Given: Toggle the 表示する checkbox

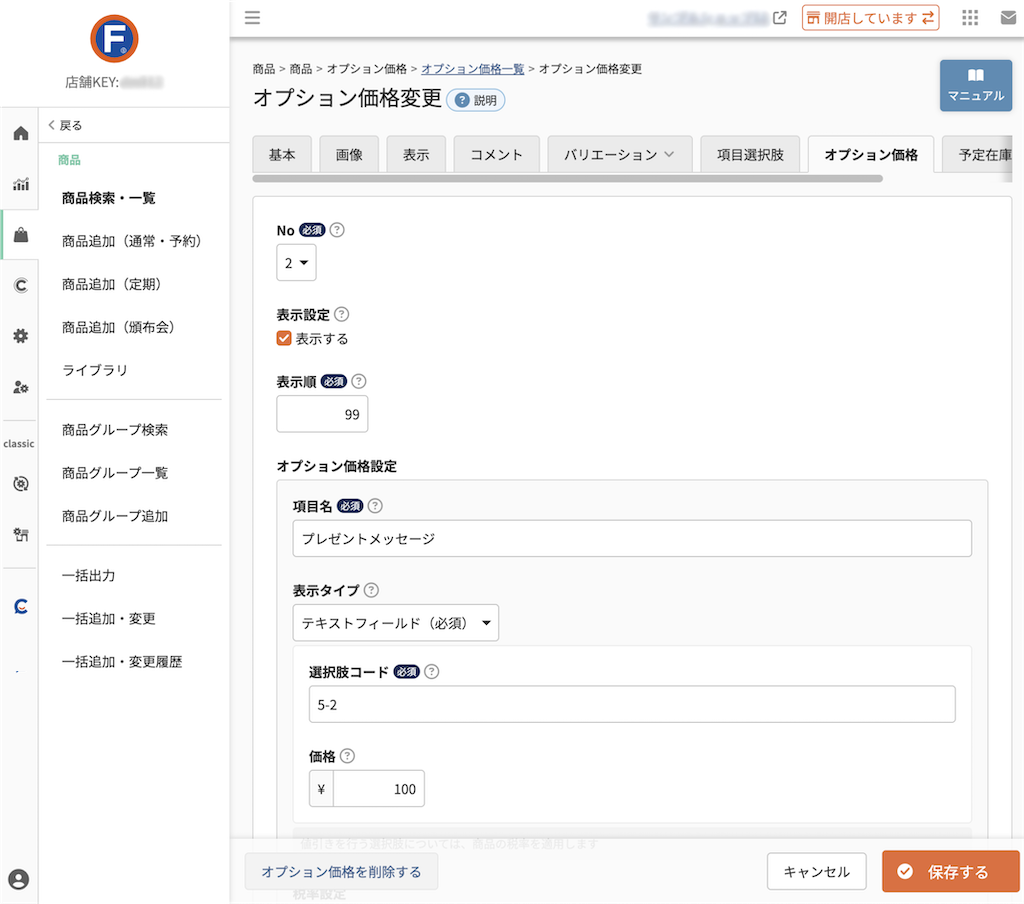Looking at the screenshot, I should coord(283,338).
